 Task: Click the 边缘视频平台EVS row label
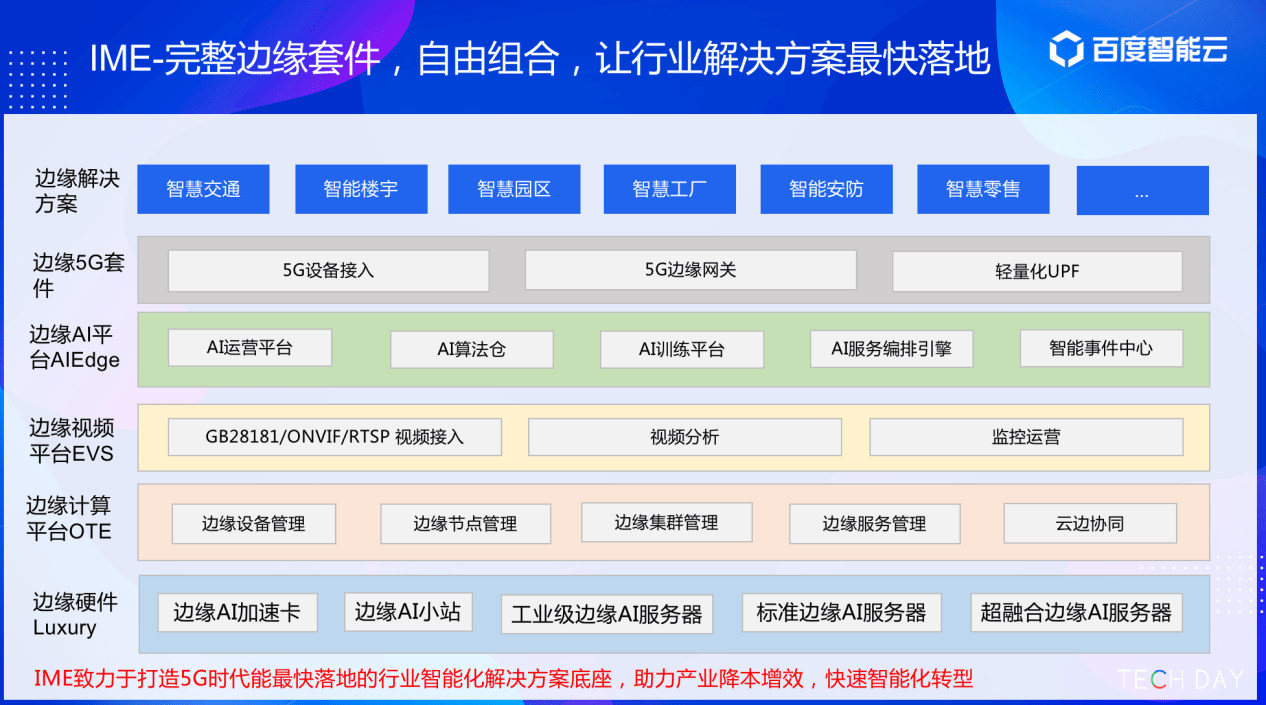tap(72, 441)
